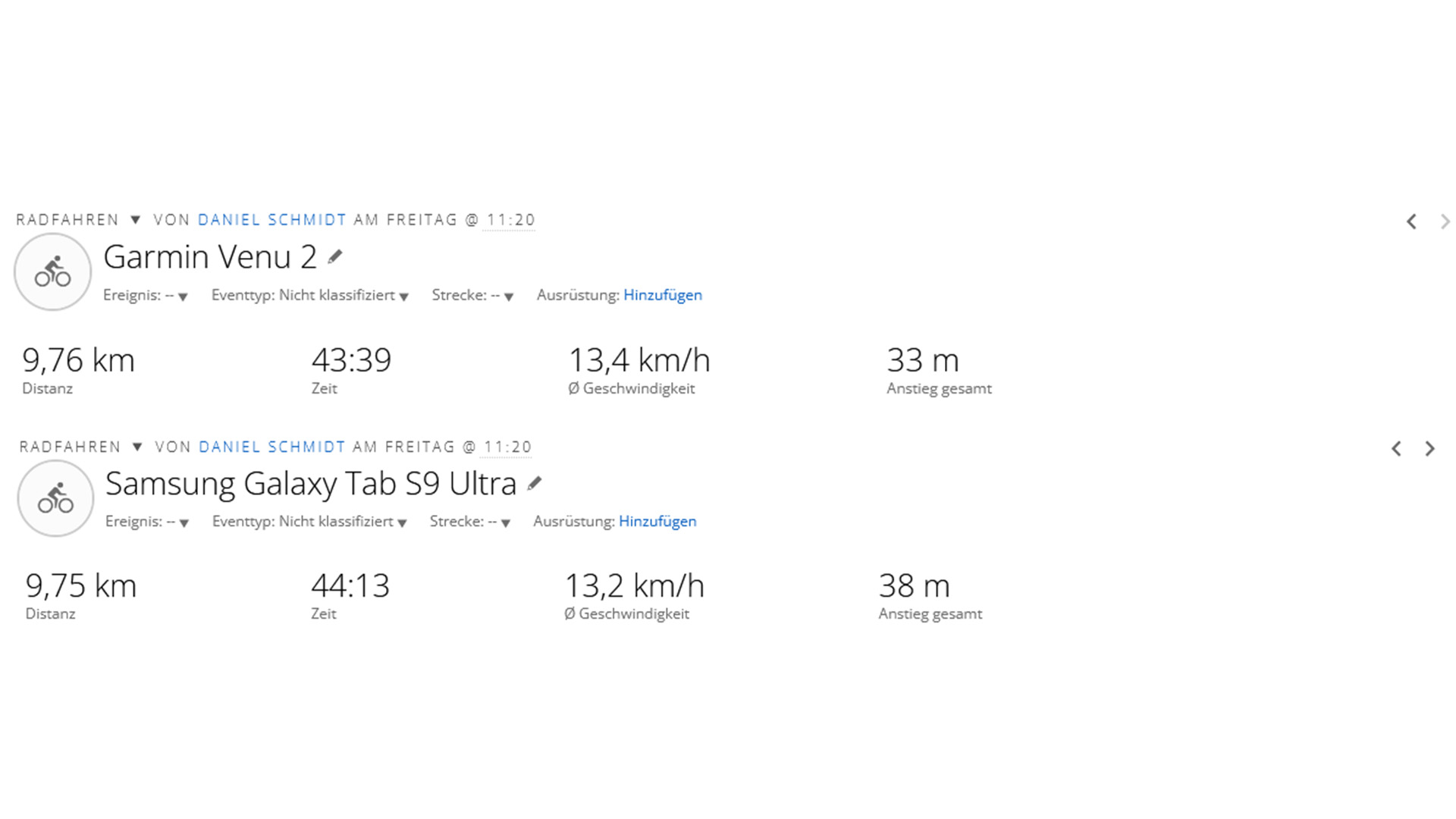Click Hinzufügen next to Ausrüstung under Garmin Venu 2
Image resolution: width=1456 pixels, height=819 pixels.
point(663,295)
